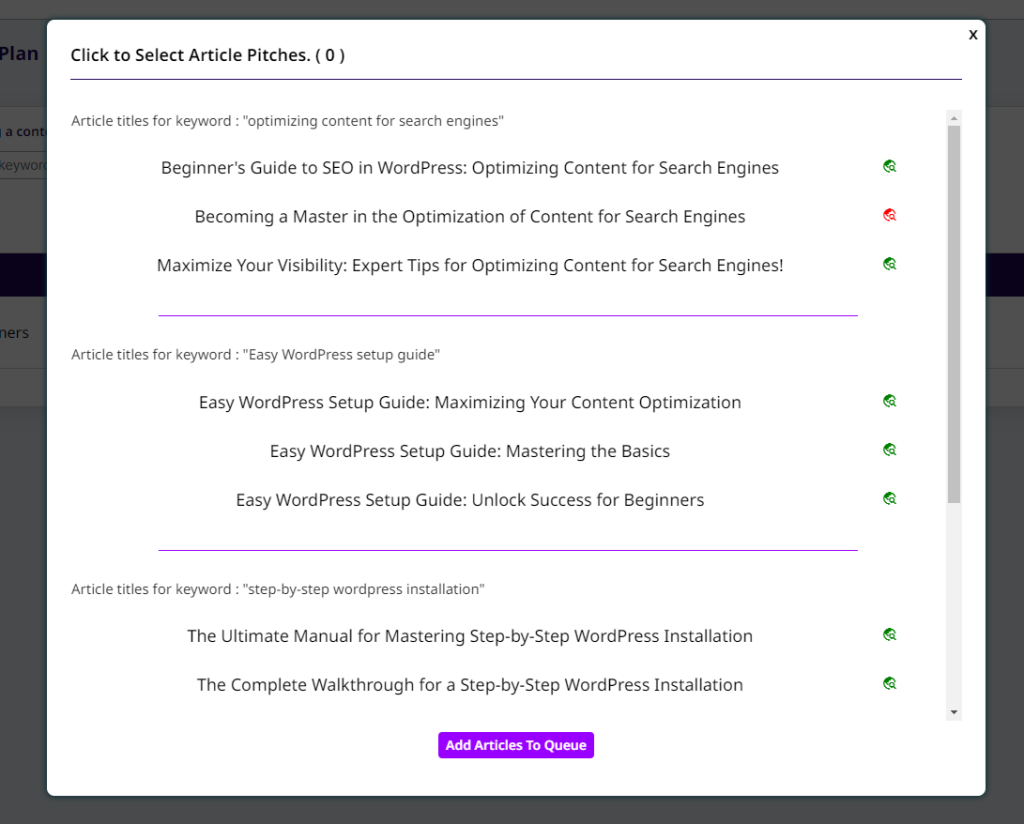The width and height of the screenshot is (1024, 824).
Task: Click the scrollbar up arrow in pitch list
Action: click(x=954, y=118)
